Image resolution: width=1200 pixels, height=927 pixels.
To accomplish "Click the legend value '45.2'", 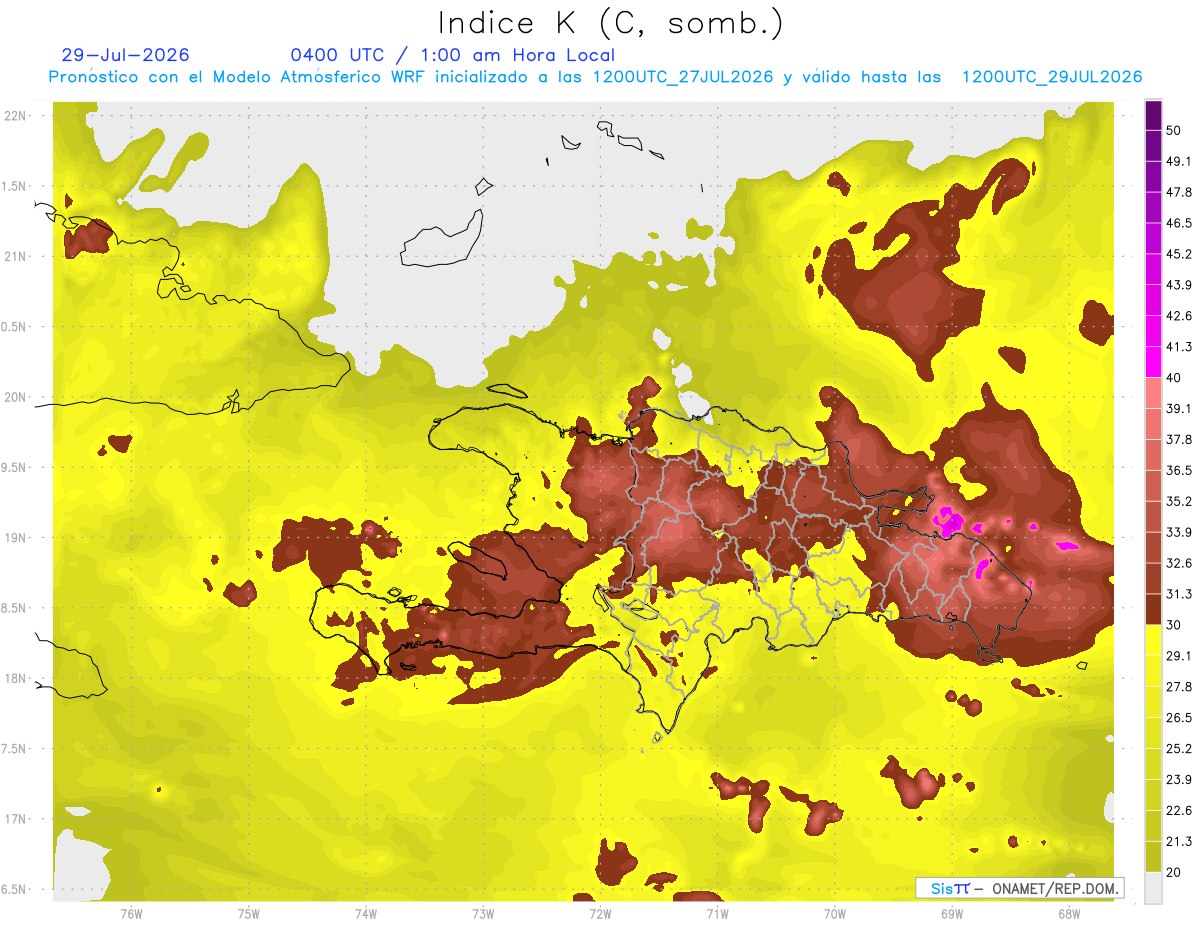I will pos(1179,254).
